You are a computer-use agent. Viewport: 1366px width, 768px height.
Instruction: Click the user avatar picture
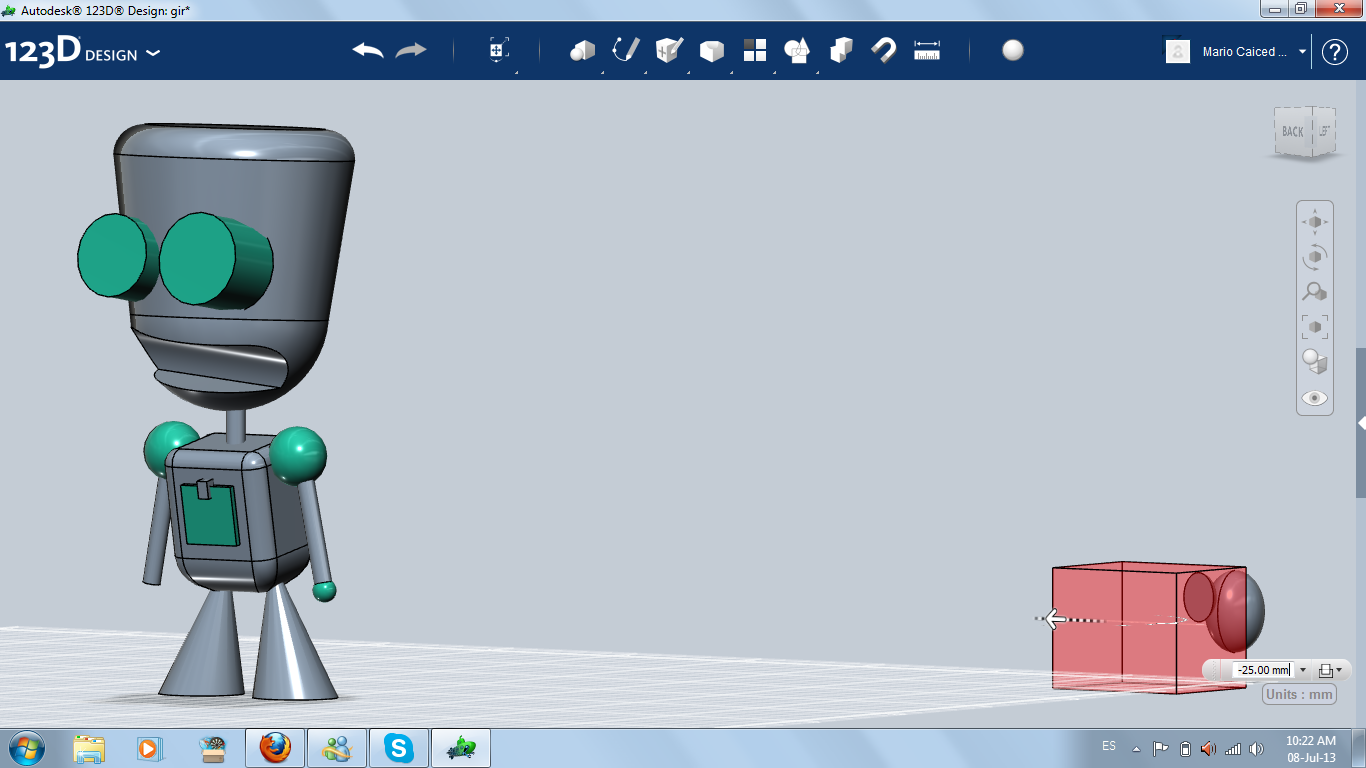tap(1178, 51)
